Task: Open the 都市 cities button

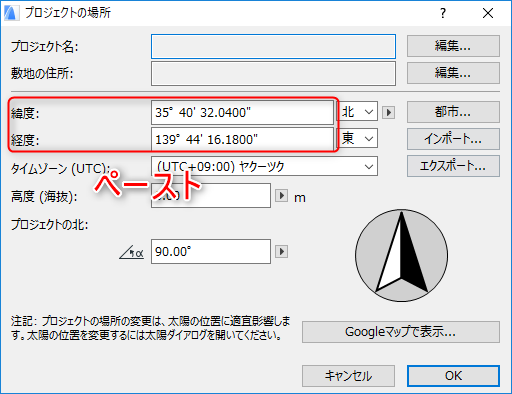Action: click(453, 112)
